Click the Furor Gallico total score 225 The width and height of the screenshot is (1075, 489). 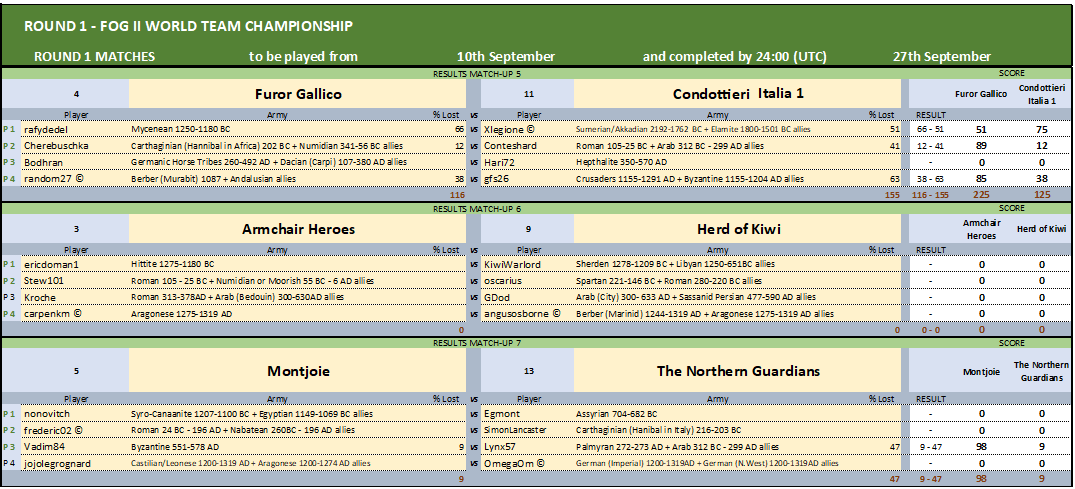click(981, 195)
